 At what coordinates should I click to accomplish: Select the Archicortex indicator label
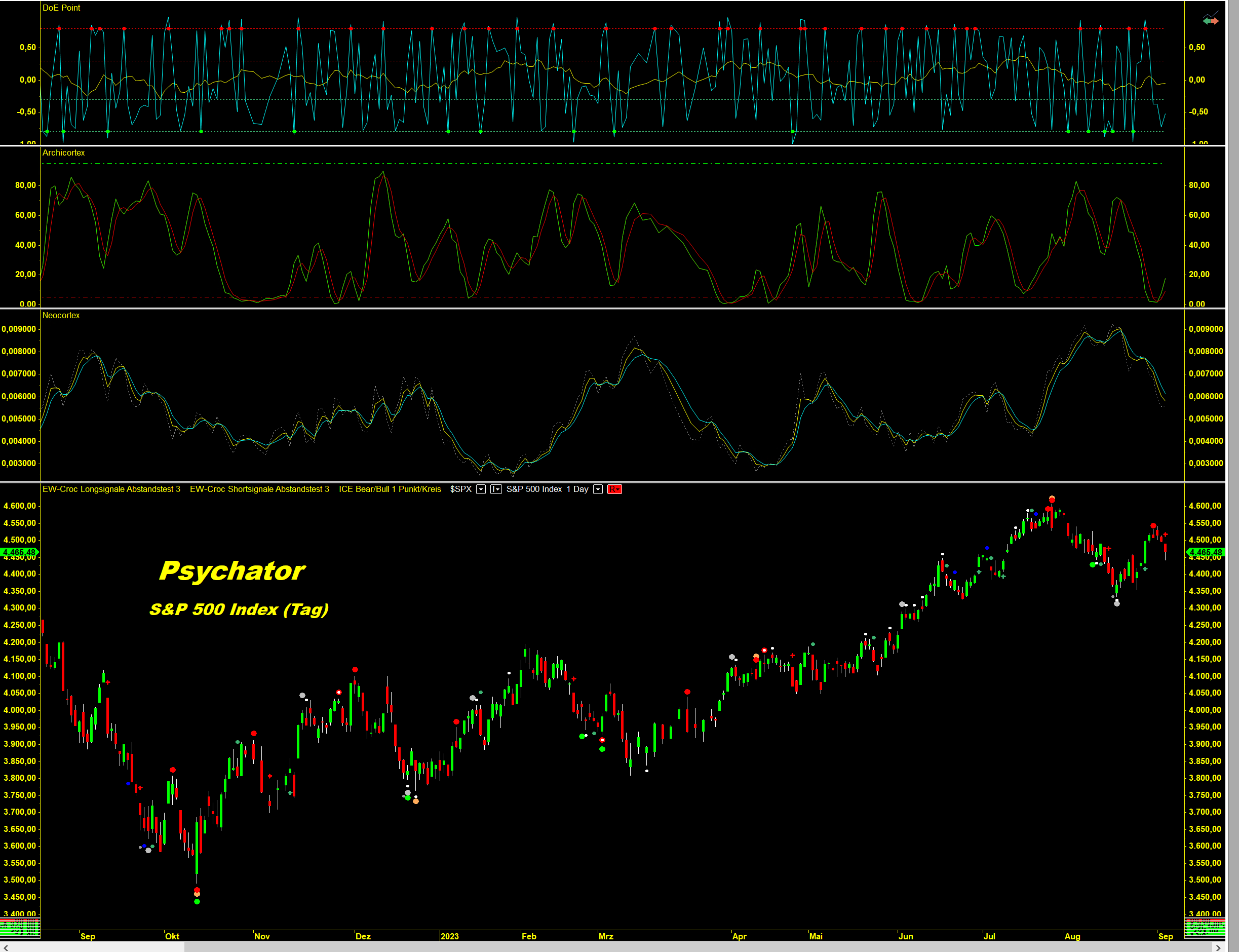[63, 153]
